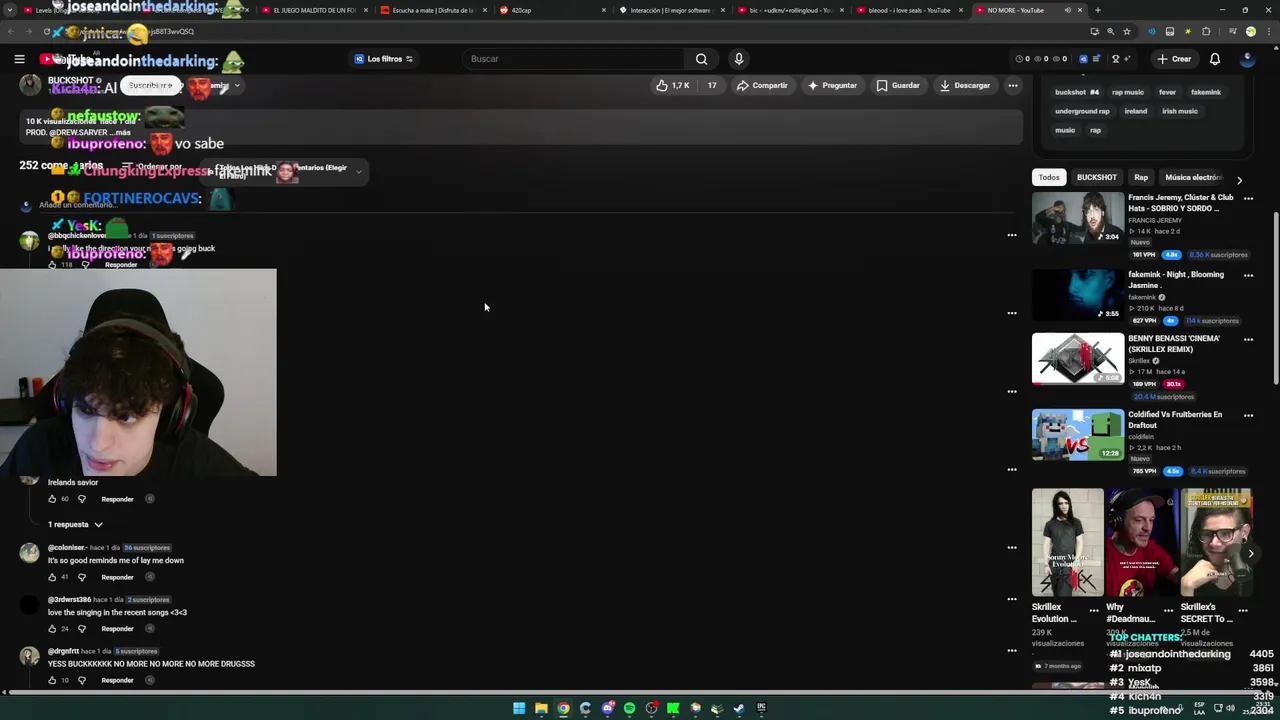
Task: Click the Preguntar button
Action: point(832,86)
